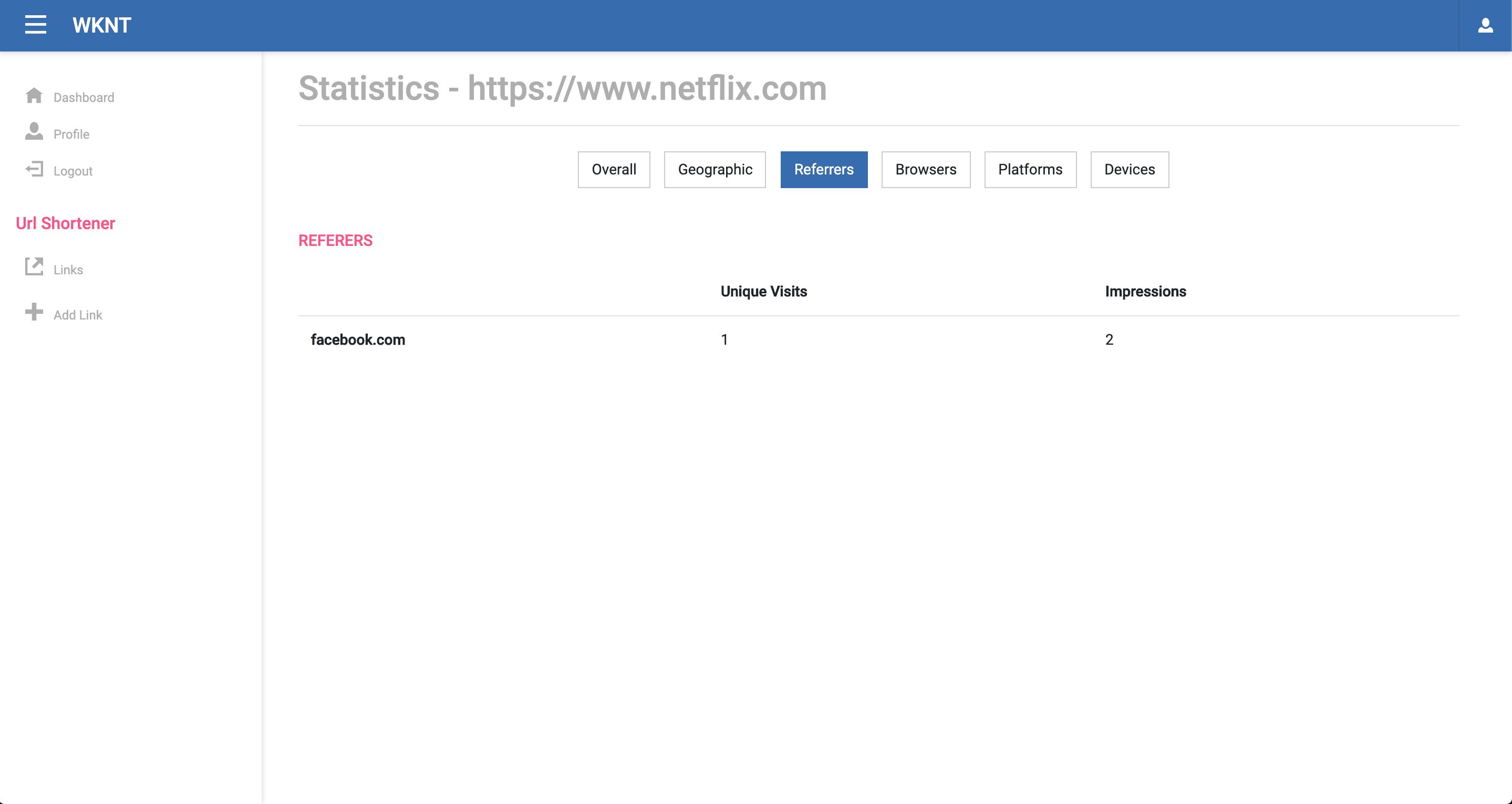Click the Add Link plus icon

(34, 312)
